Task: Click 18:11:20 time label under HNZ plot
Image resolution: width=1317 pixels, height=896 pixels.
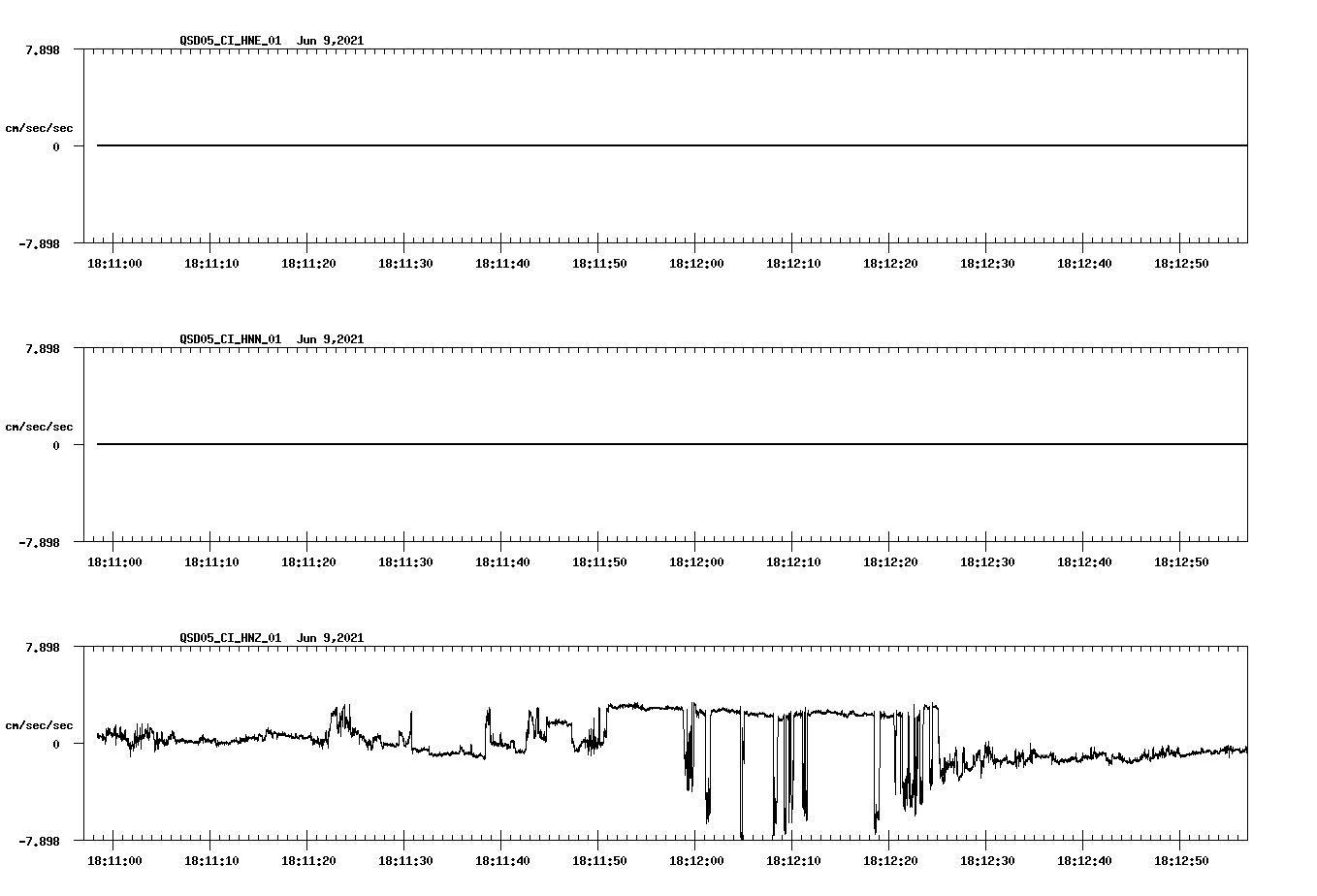Action: [x=308, y=860]
